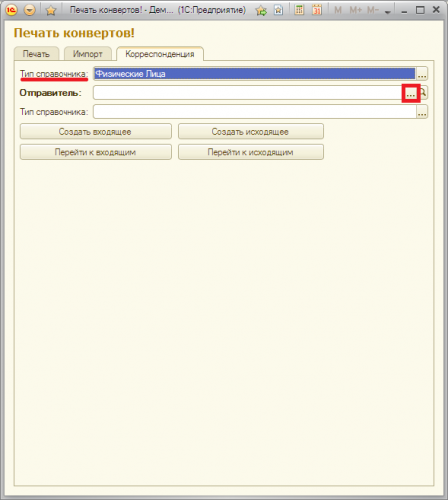Click Создать входящее button
Viewport: 448px width, 500px height.
coord(96,131)
